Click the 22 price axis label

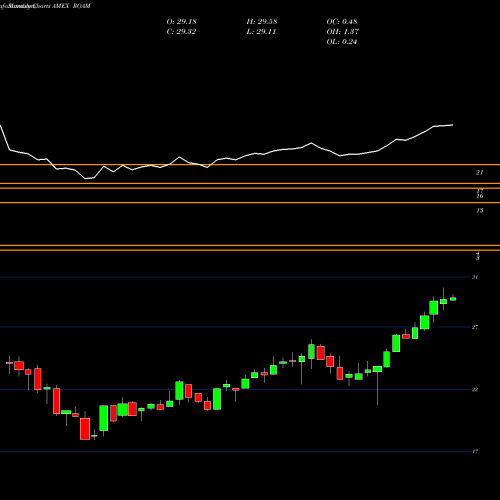[475, 389]
